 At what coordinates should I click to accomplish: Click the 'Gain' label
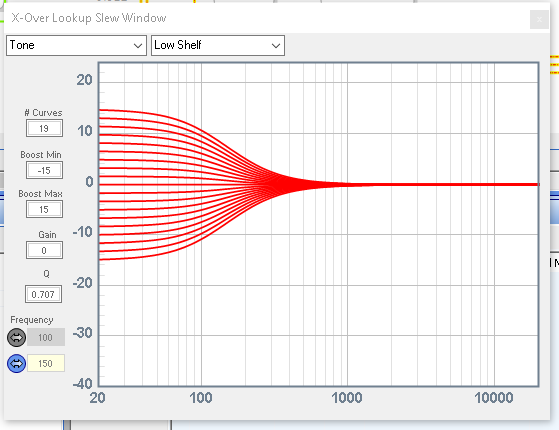(47, 235)
